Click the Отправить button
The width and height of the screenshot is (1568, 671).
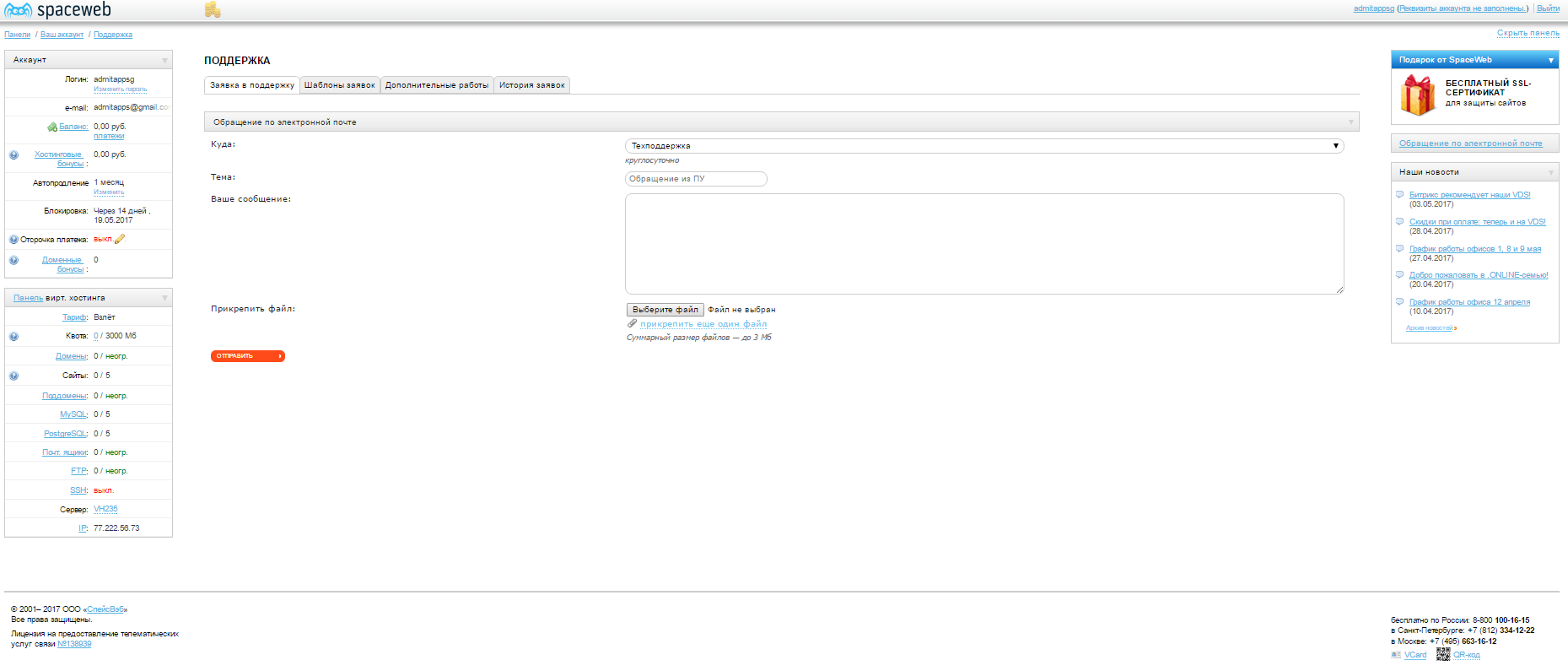248,356
